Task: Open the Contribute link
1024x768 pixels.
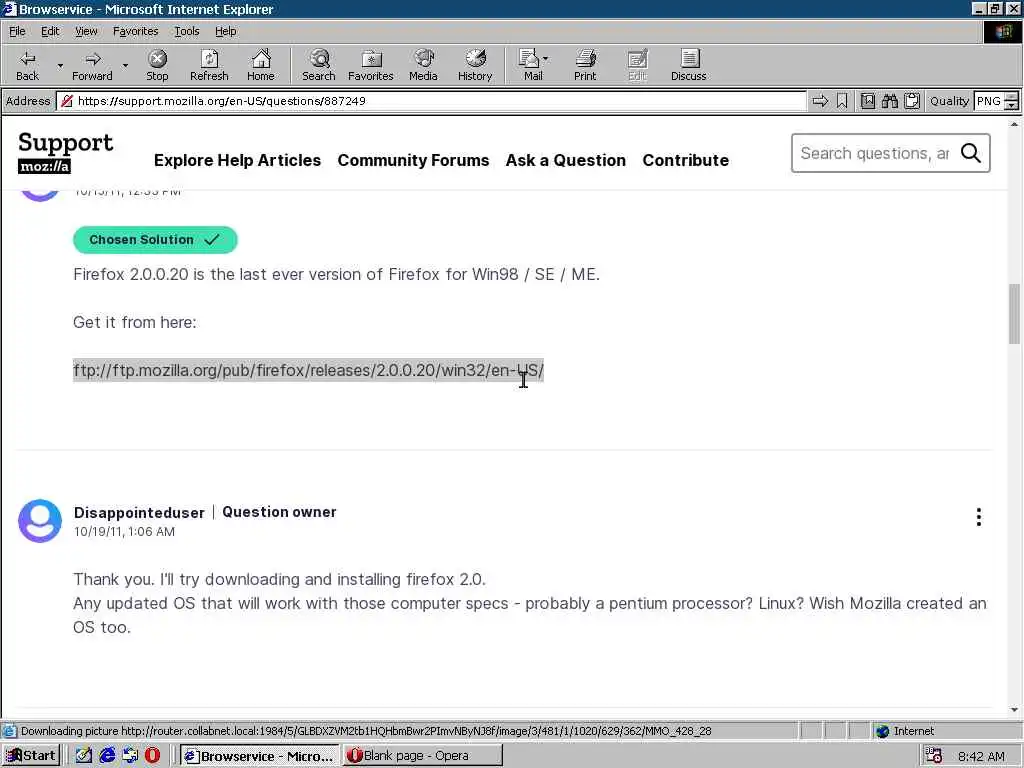Action: coord(686,160)
